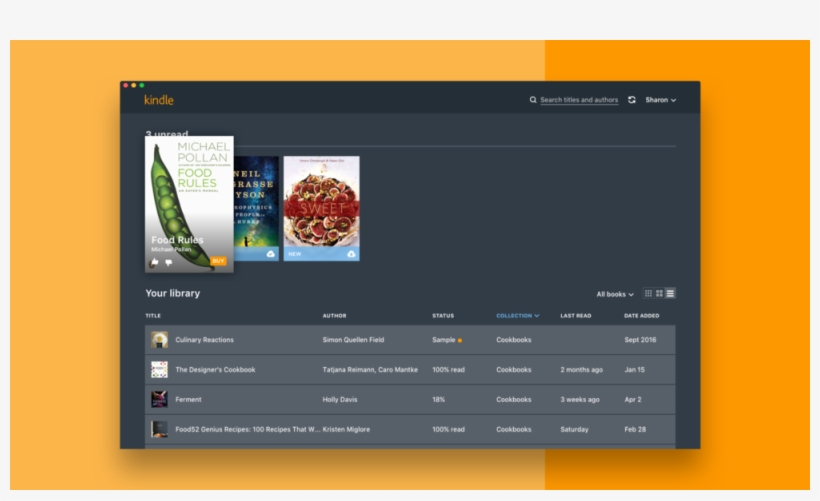
Task: Click the NEW label on Sweet
Action: point(295,254)
